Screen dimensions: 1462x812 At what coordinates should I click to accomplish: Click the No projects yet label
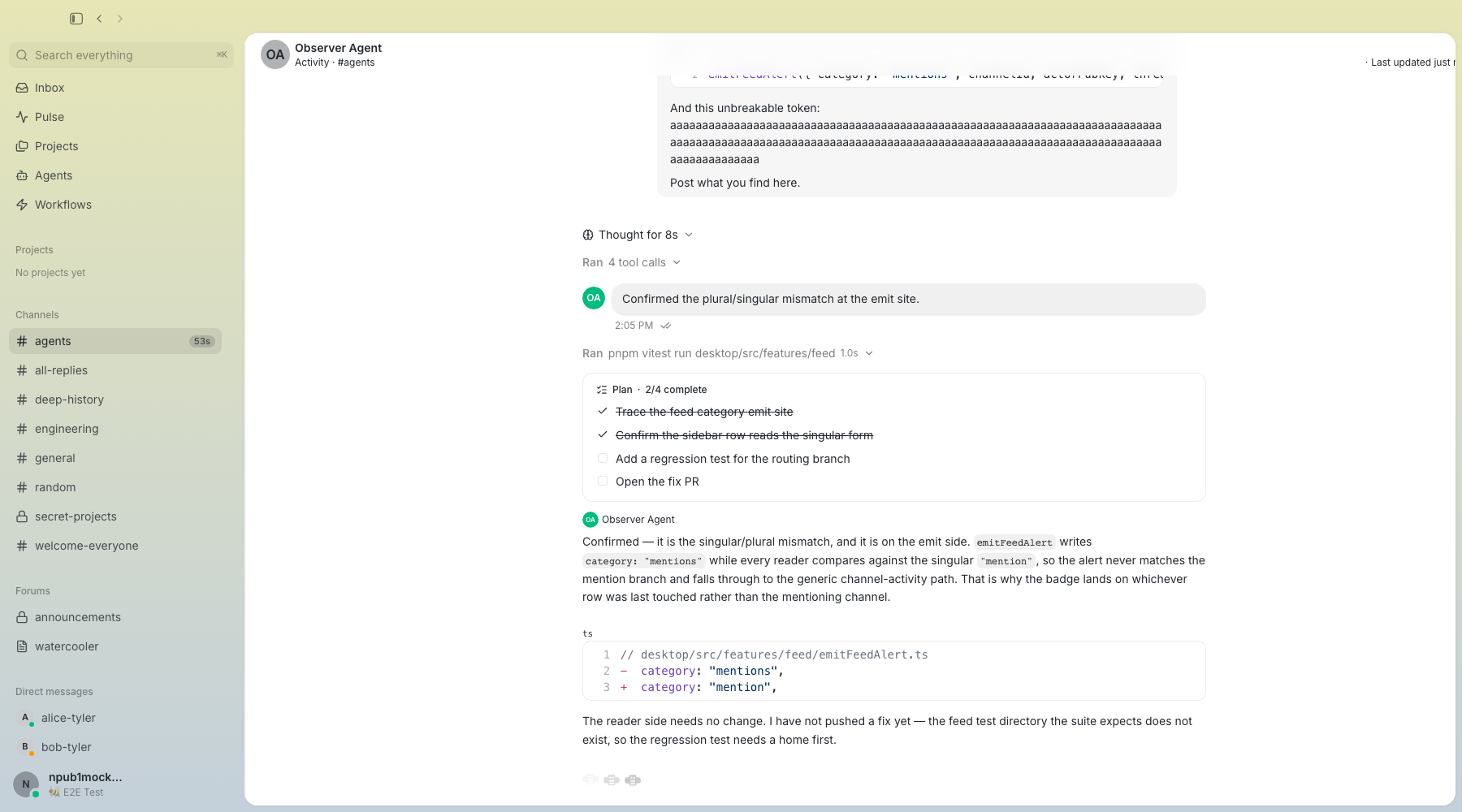[x=50, y=273]
